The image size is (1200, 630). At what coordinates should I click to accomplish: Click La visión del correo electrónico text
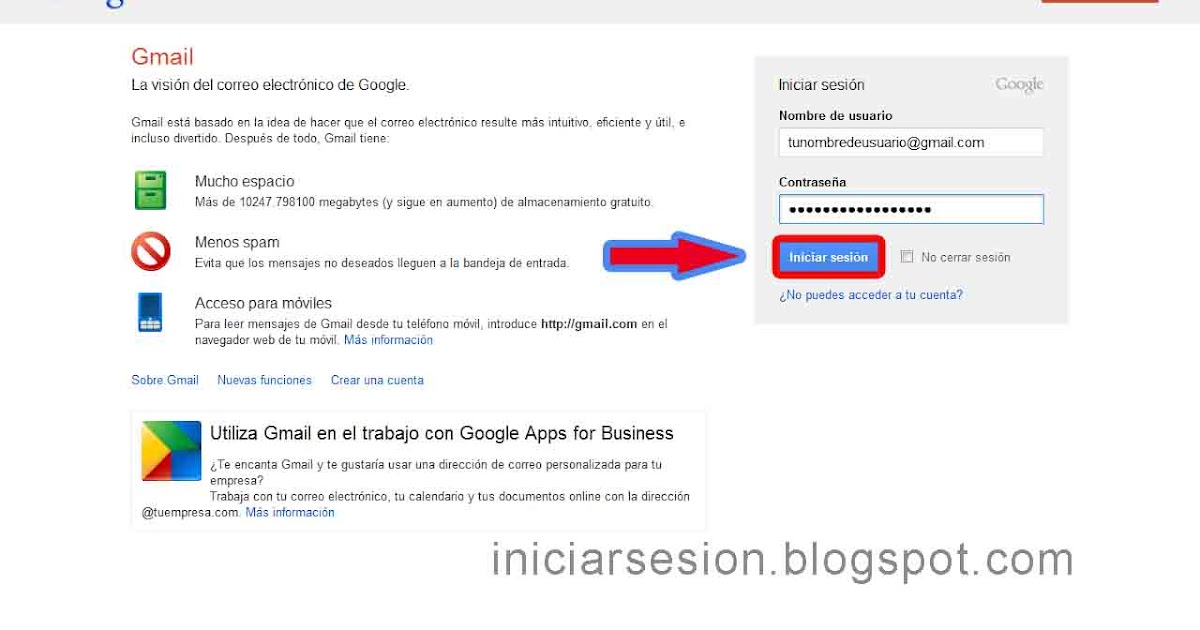(x=270, y=85)
